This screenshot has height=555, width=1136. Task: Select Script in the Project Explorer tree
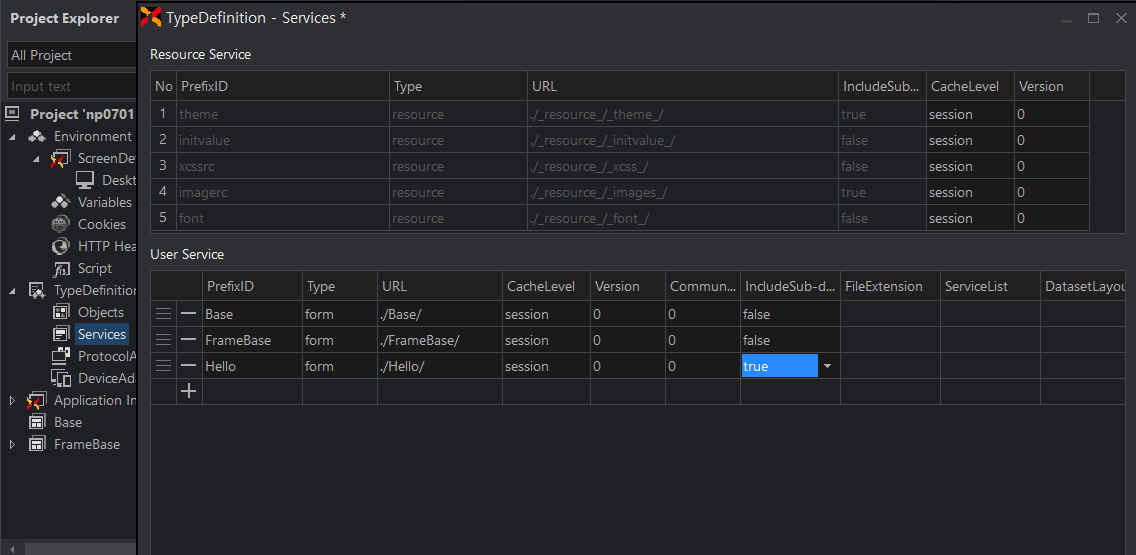click(x=95, y=268)
